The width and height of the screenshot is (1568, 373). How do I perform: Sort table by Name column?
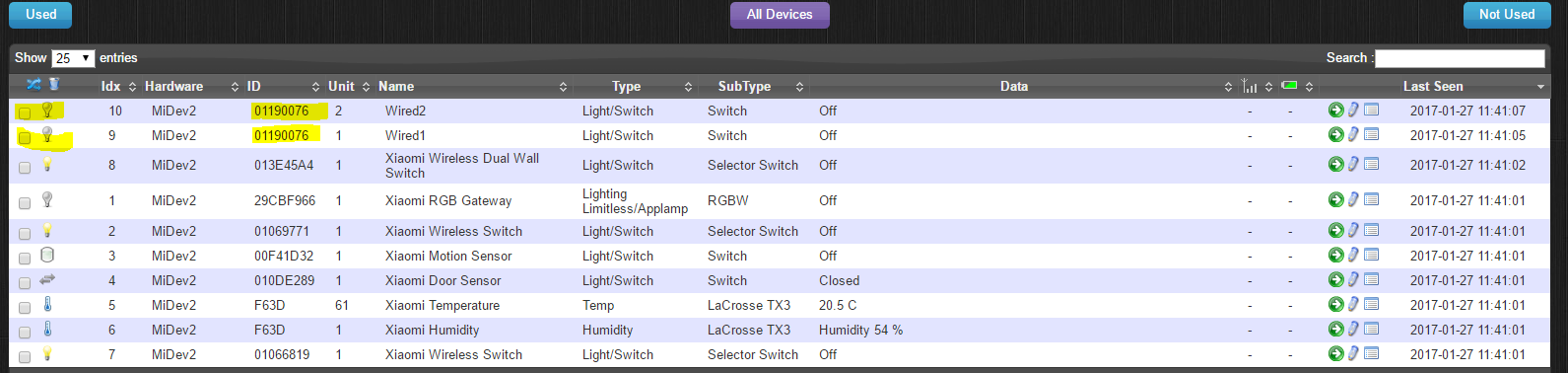click(473, 86)
